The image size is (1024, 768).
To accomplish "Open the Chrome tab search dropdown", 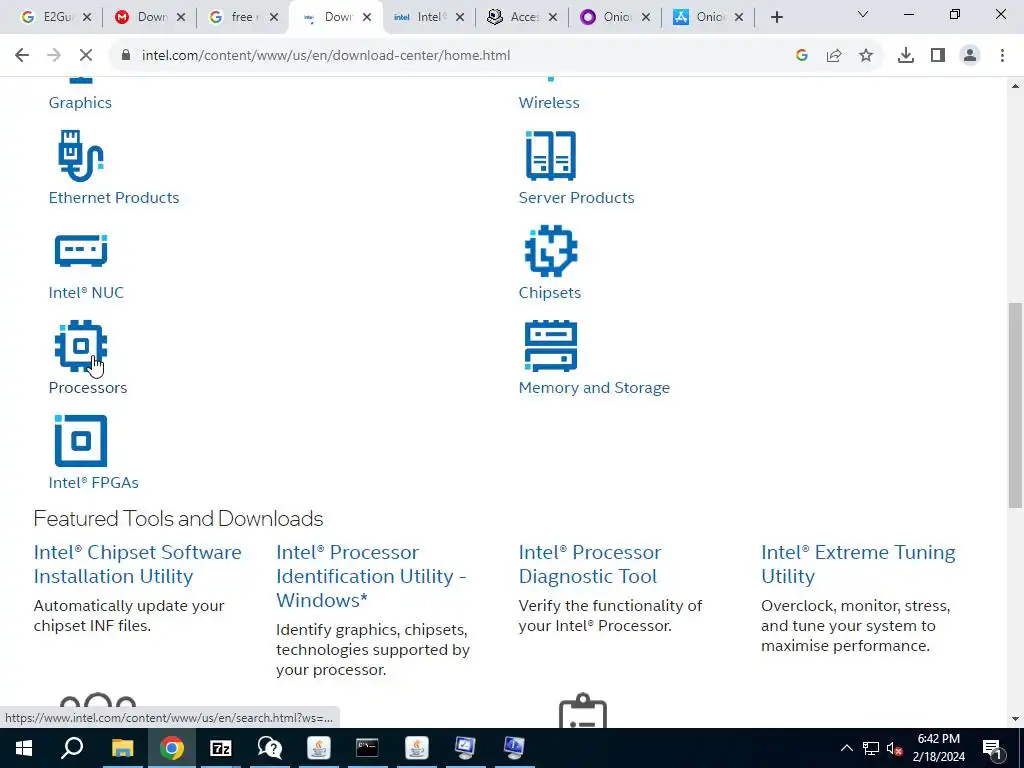I will point(863,14).
